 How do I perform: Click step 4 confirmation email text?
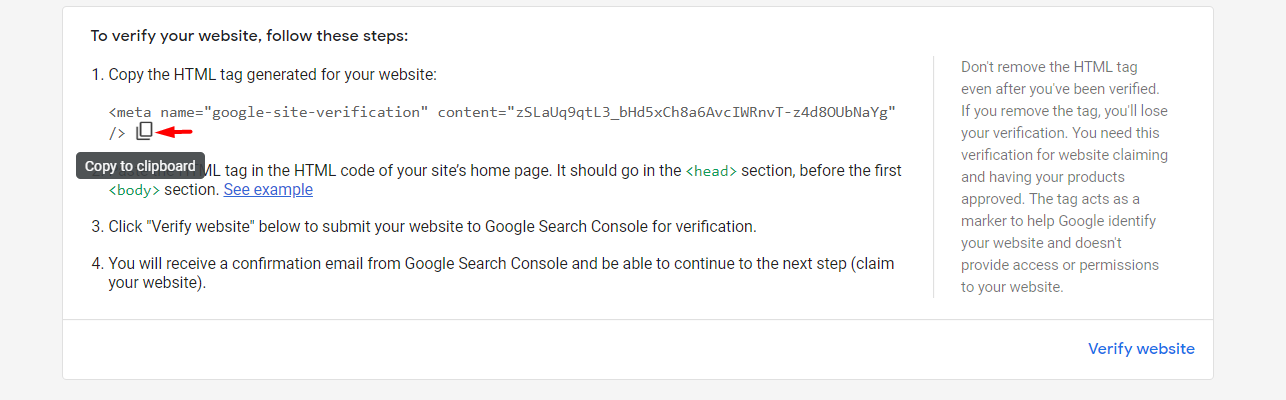501,273
